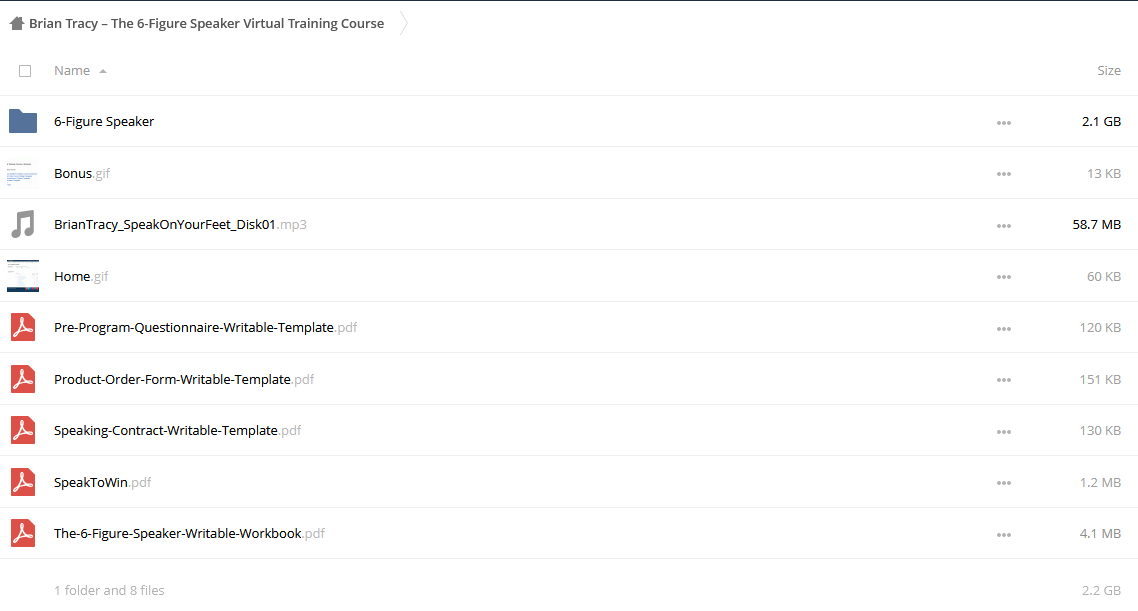Open more options for The-6-Figure-Speaker-Writable-Workbook.pdf
Viewport: 1138px width, 611px height.
[1004, 535]
